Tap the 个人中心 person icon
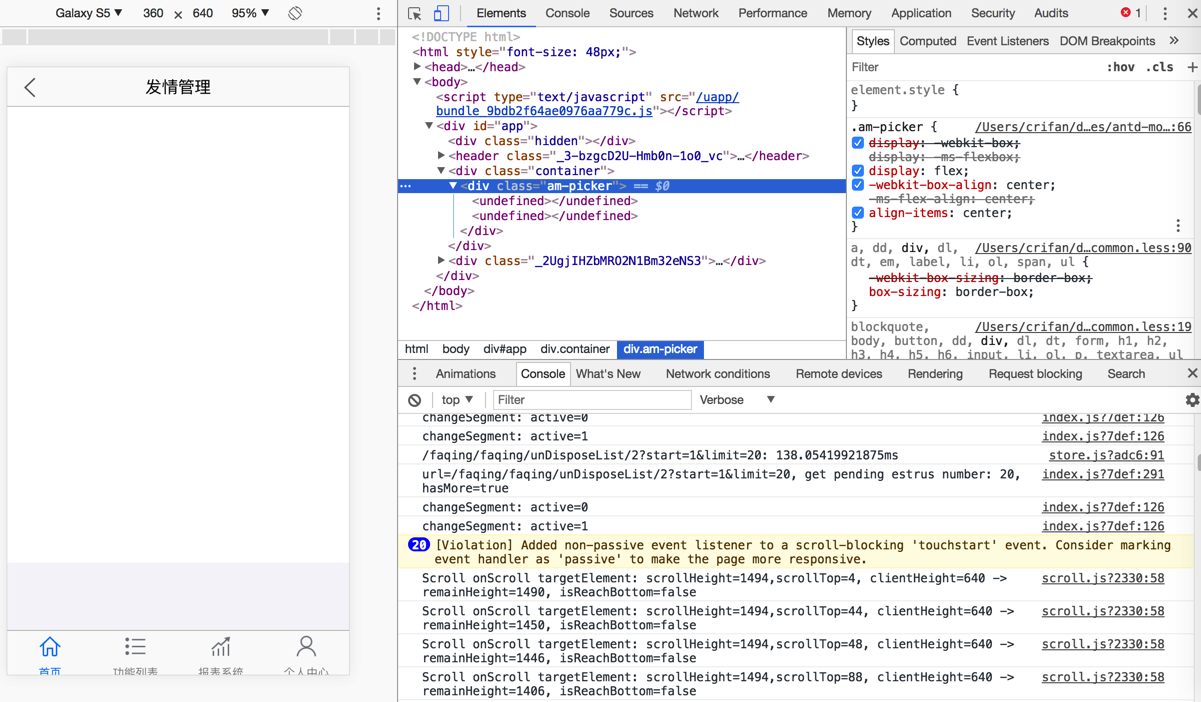Screen dimensions: 1201x702 click(306, 647)
